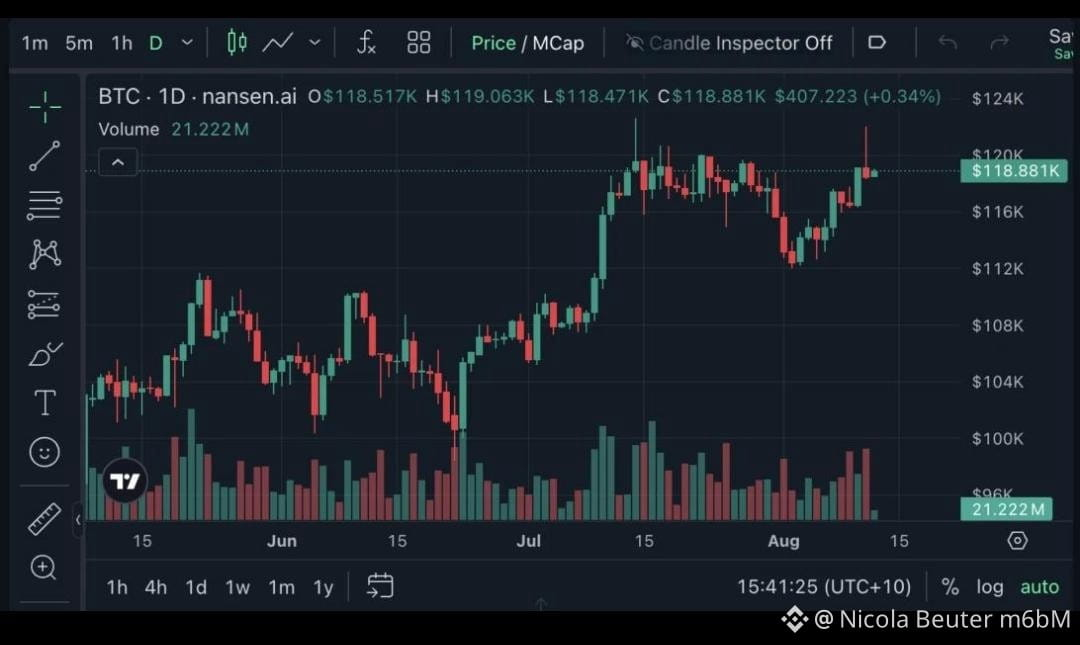Open the go-to-date calendar icon
Image resolution: width=1080 pixels, height=645 pixels.
[x=380, y=586]
